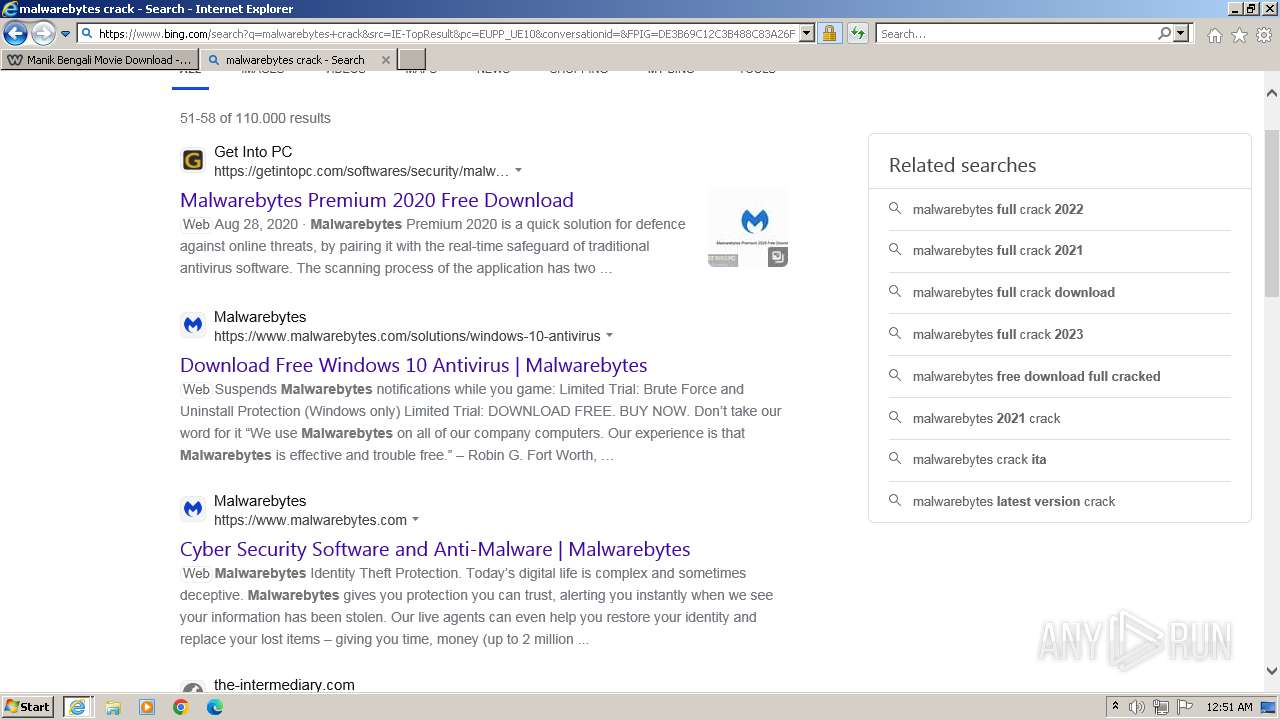1280x720 pixels.
Task: Search related: malwarebytes crack ita
Action: 980,459
